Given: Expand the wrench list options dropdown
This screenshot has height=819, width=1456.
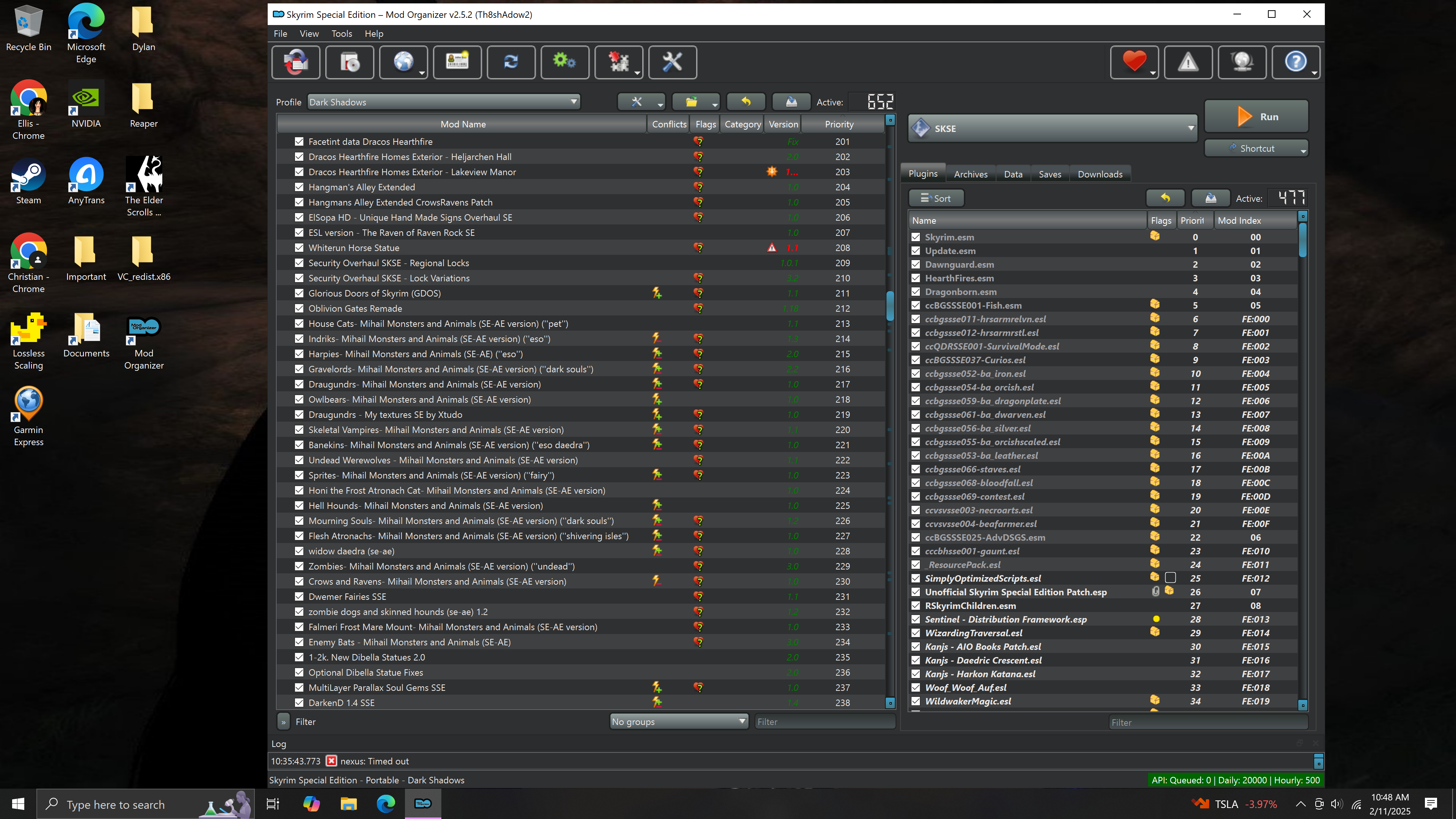Looking at the screenshot, I should (641, 102).
